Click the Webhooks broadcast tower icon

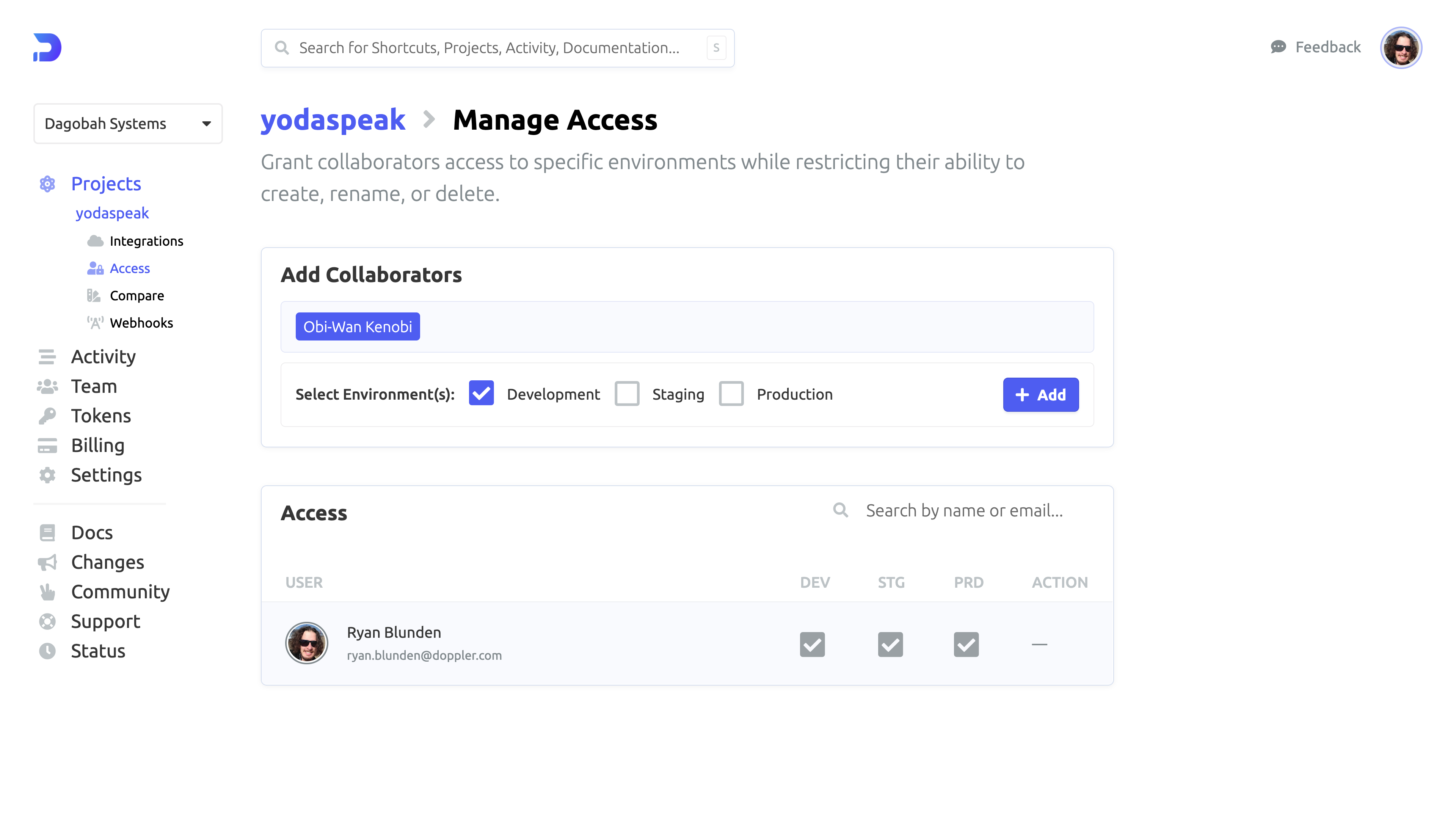pyautogui.click(x=95, y=323)
